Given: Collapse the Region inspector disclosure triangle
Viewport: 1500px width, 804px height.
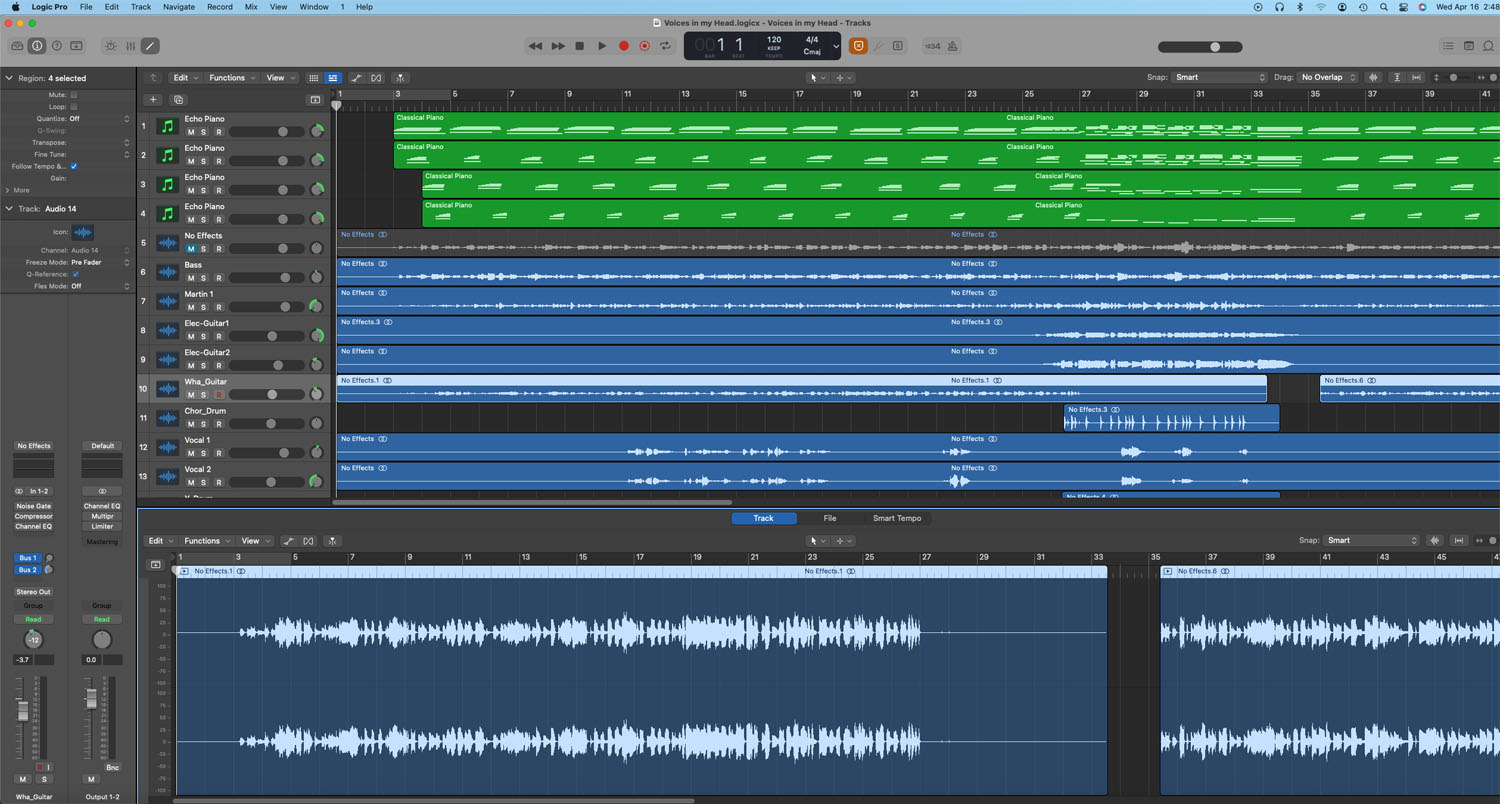Looking at the screenshot, I should (9, 78).
